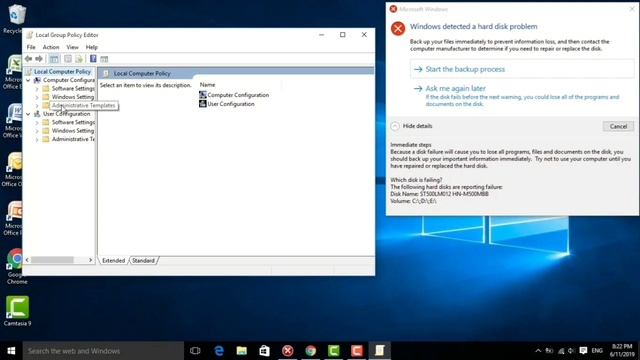Select User Configuration in the tree
The image size is (640, 360).
tap(67, 114)
